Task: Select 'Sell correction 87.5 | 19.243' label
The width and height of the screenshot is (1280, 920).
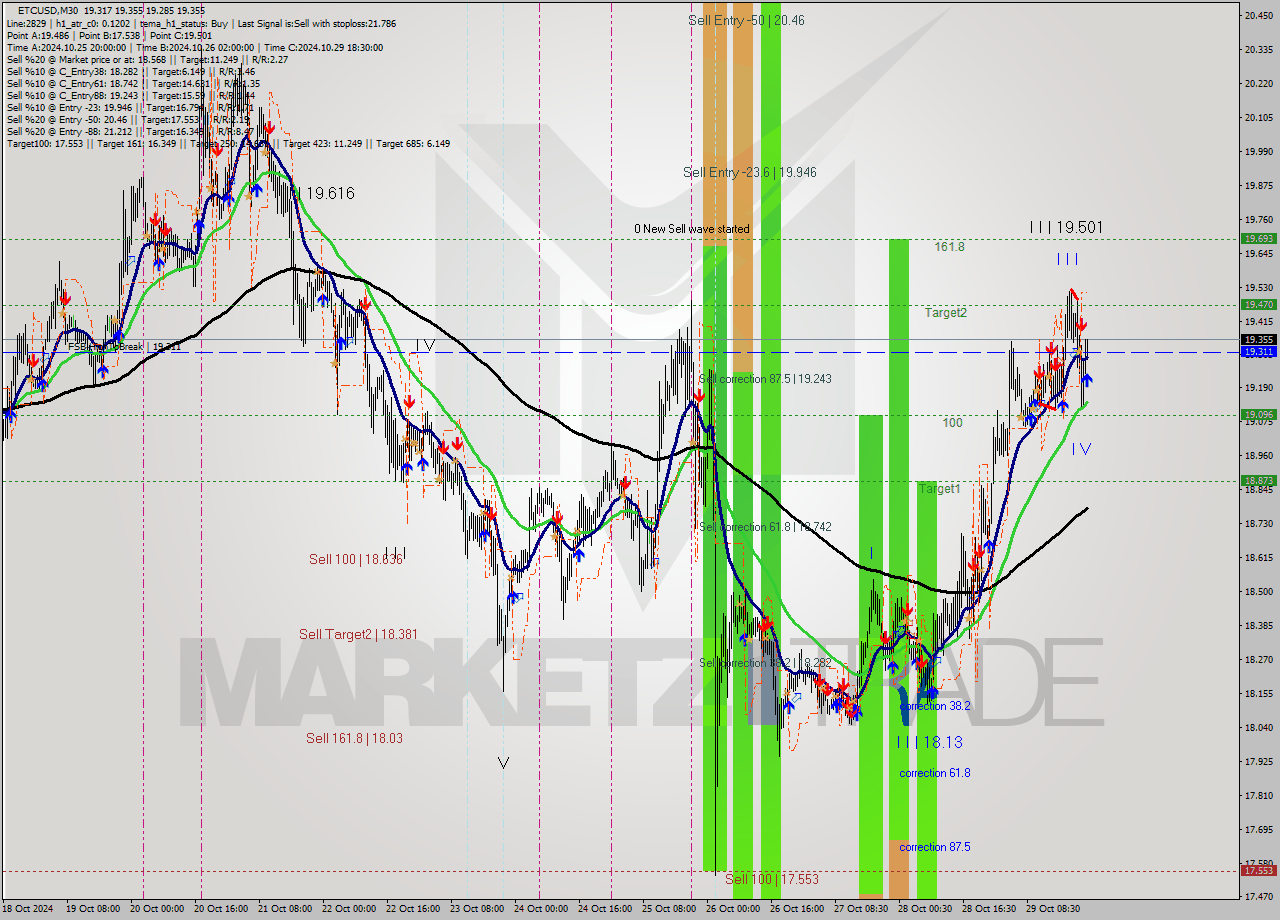Action: 765,379
